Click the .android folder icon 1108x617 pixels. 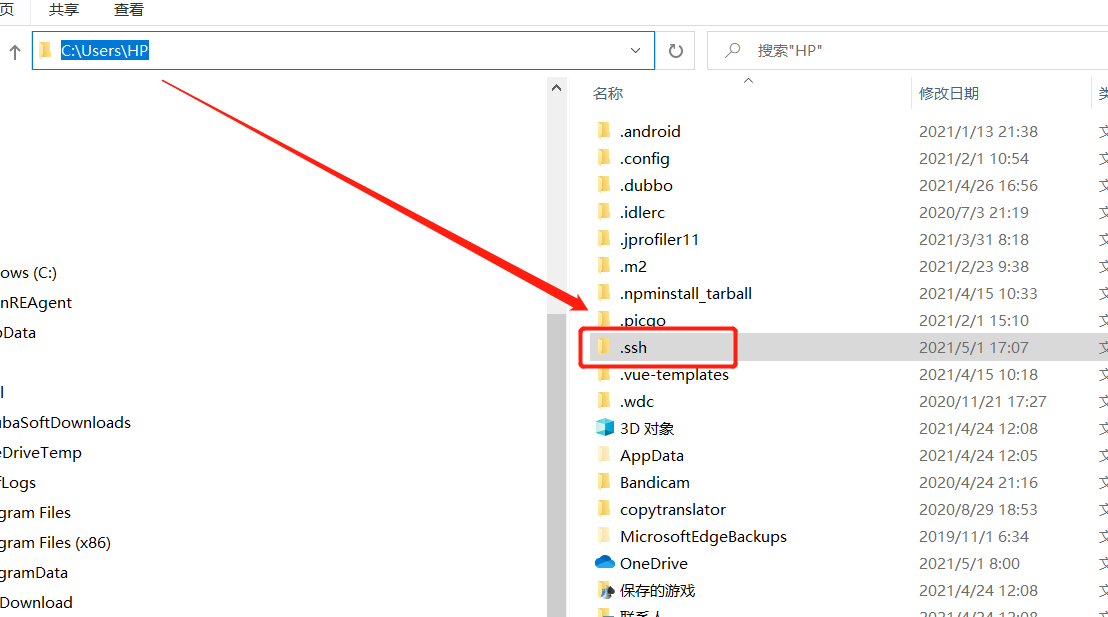[x=604, y=131]
